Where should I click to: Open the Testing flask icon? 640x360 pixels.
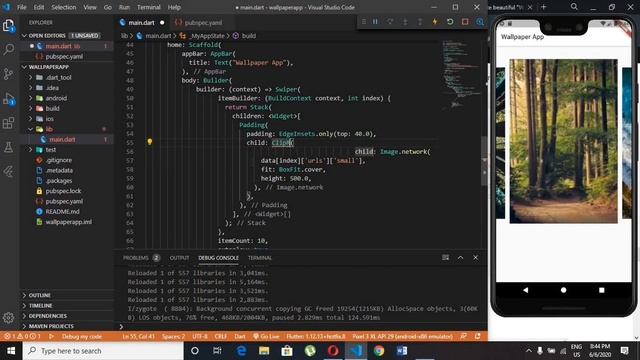tap(9, 147)
